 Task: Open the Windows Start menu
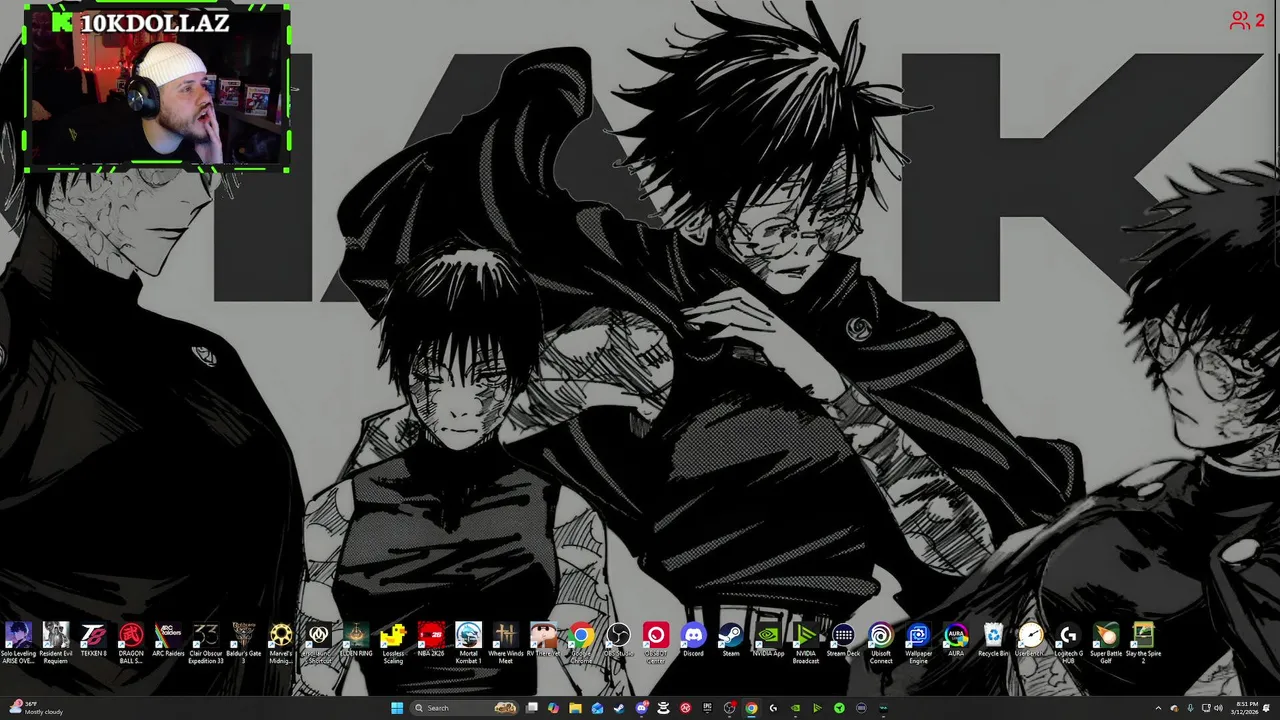[x=397, y=708]
